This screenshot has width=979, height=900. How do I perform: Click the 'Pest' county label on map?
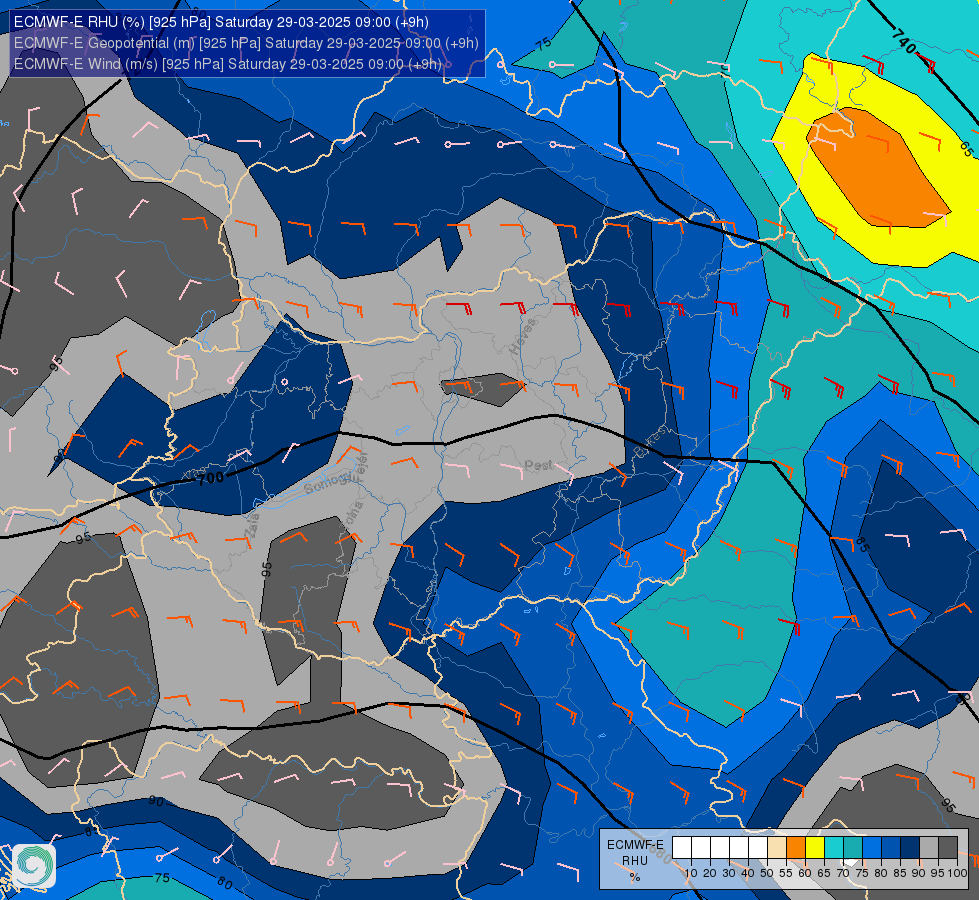538,465
